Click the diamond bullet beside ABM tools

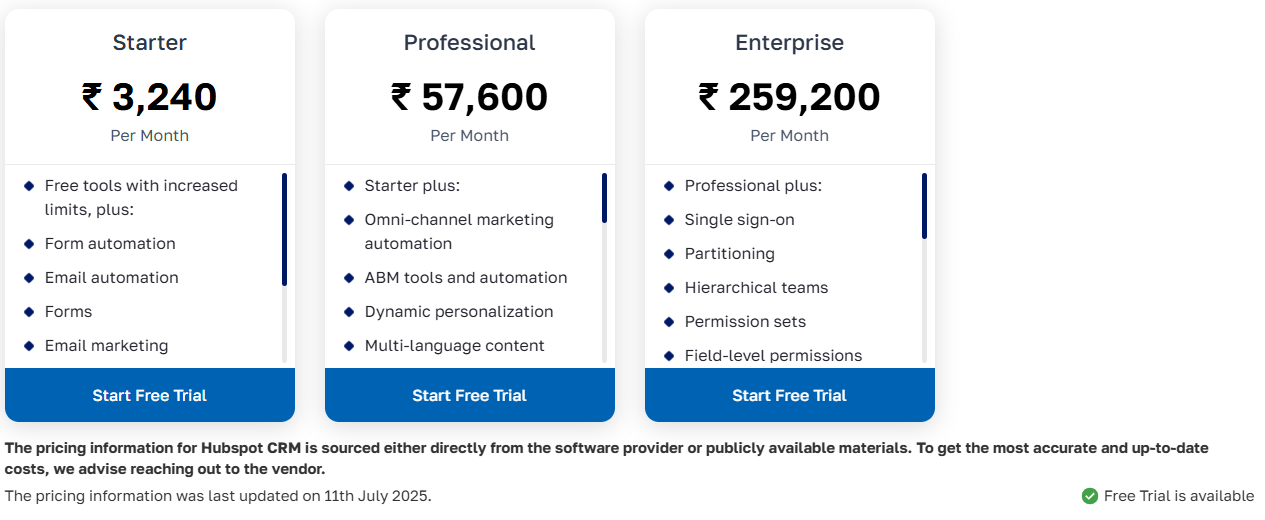pos(349,277)
